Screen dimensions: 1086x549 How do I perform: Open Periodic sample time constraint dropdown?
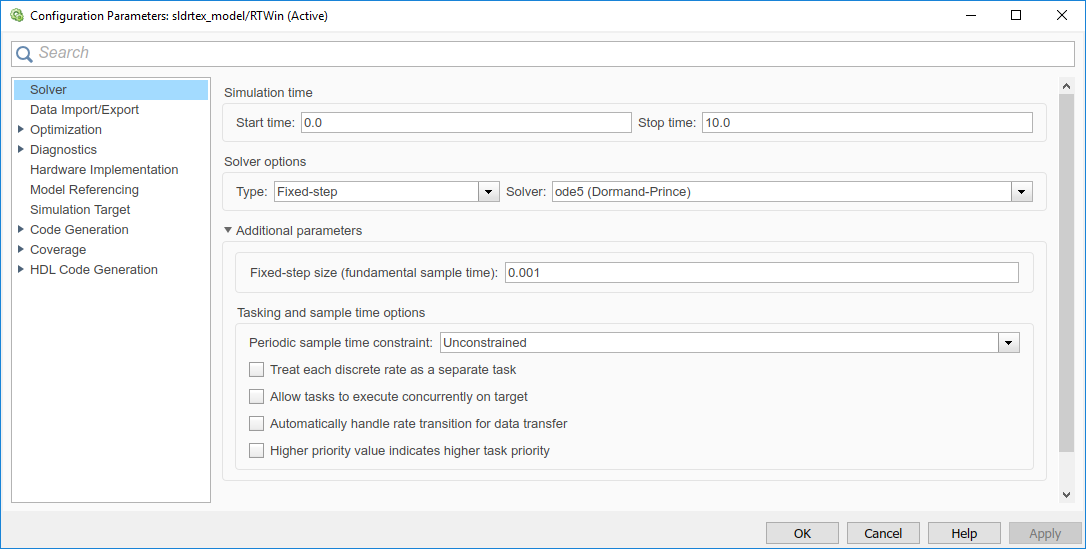(1008, 343)
